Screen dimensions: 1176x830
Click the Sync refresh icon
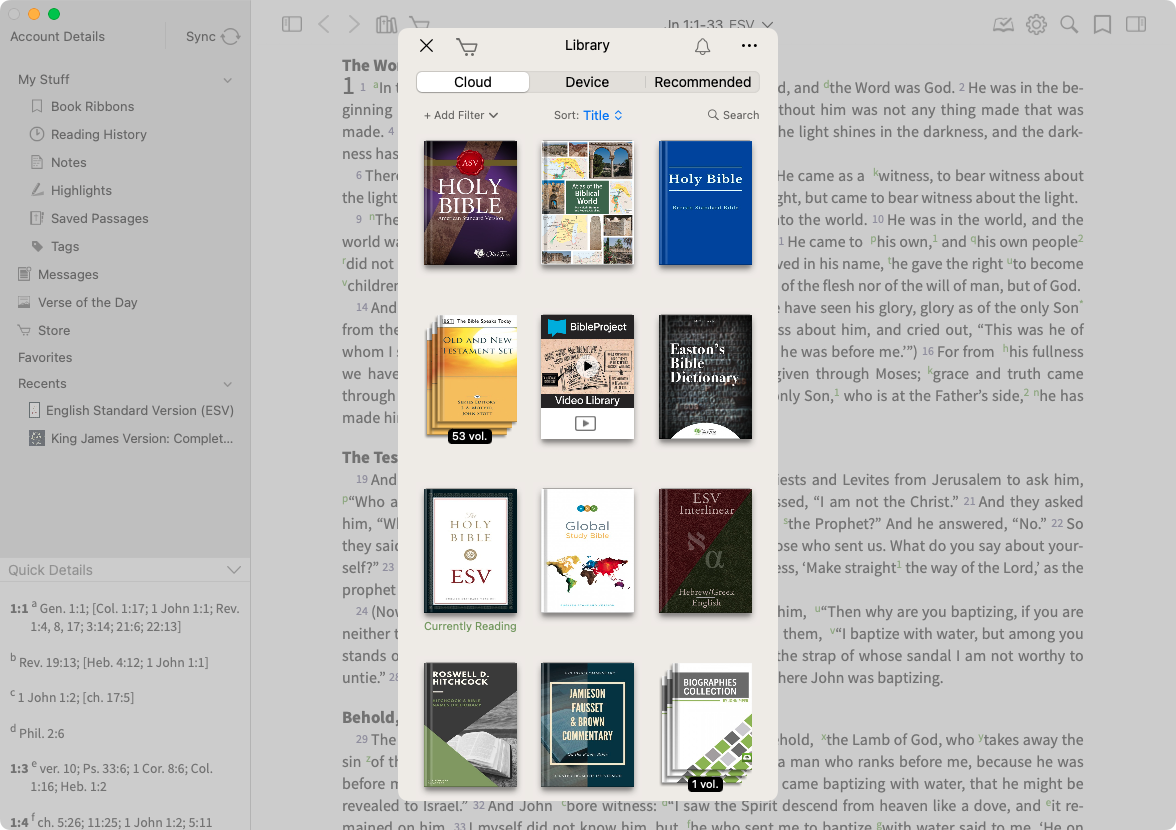231,37
